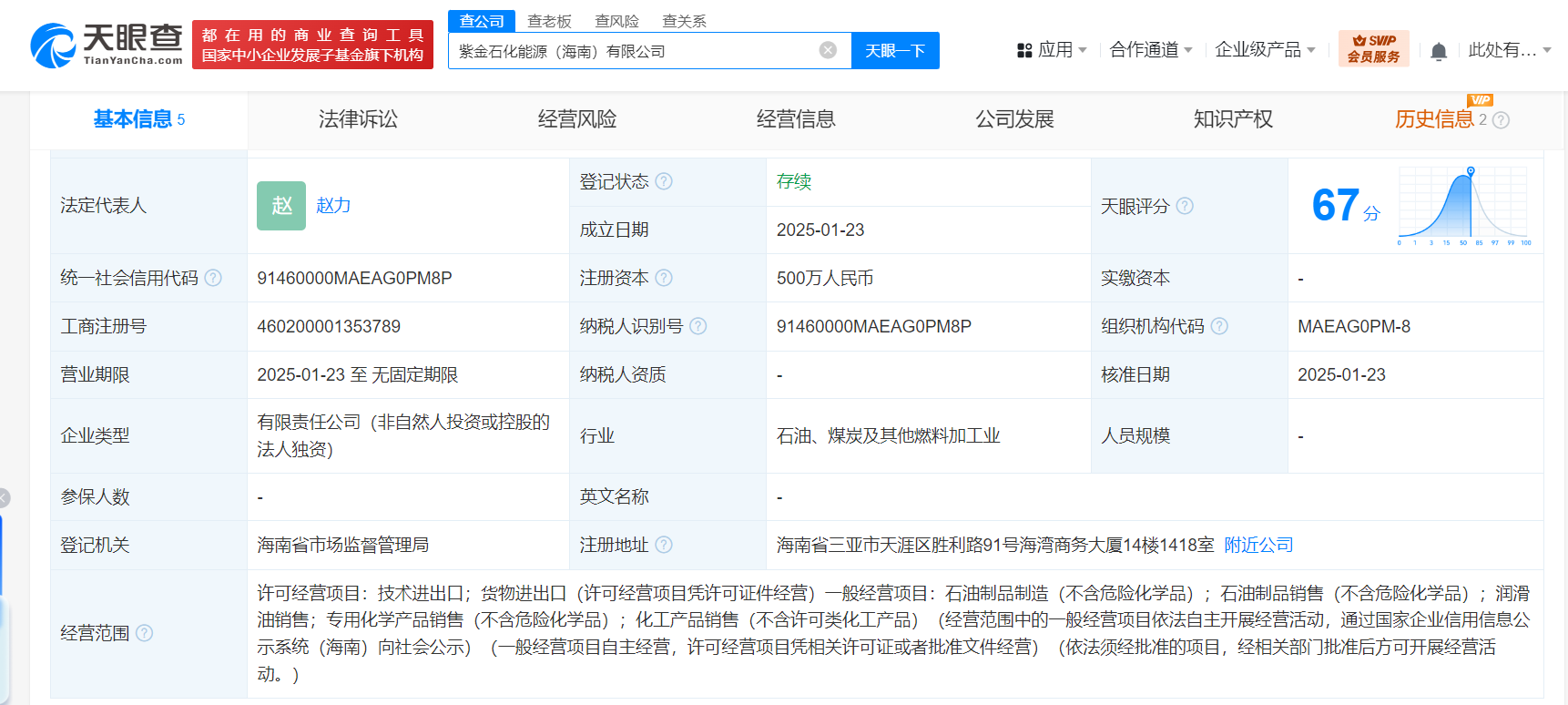1568x705 pixels.
Task: Click the 赵 avatar of legal representative
Action: click(x=280, y=206)
